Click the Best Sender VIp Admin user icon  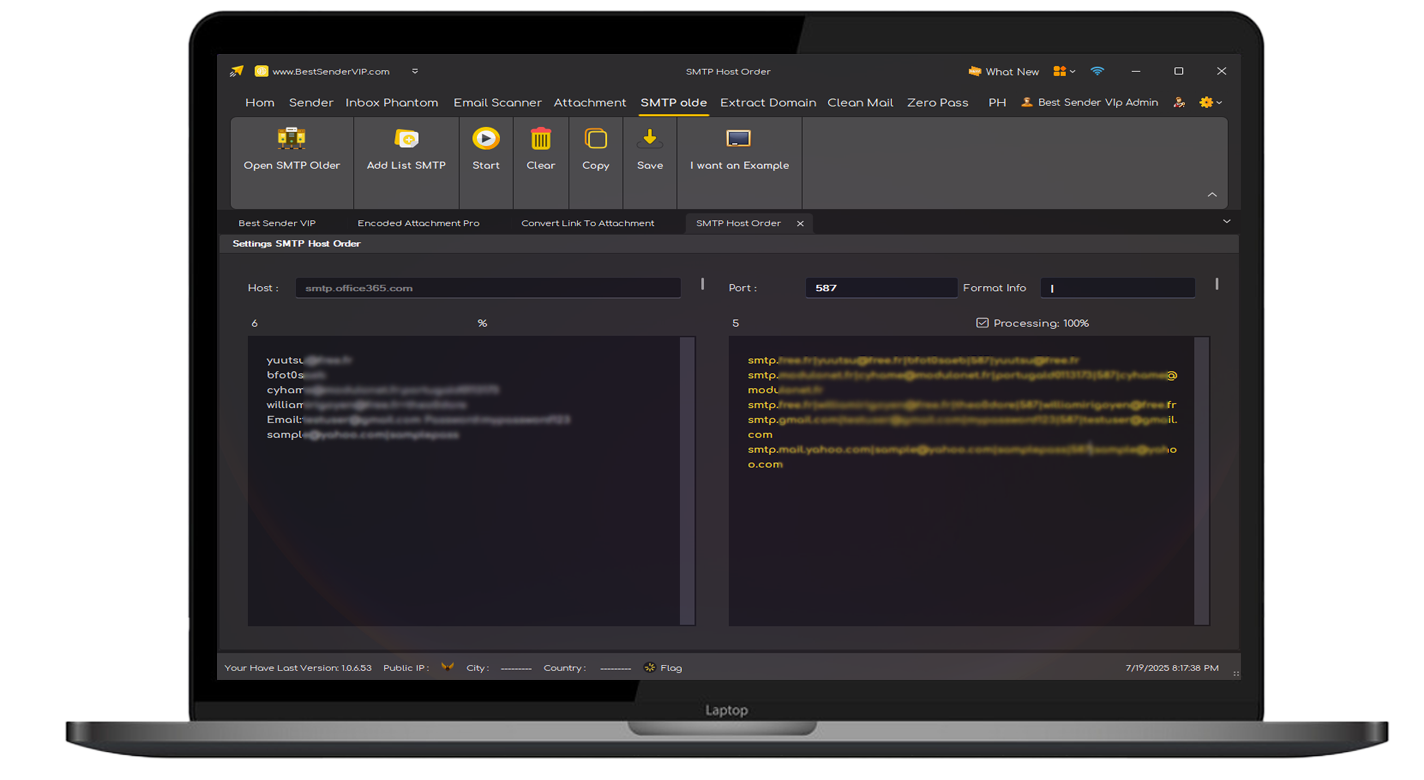point(1026,102)
